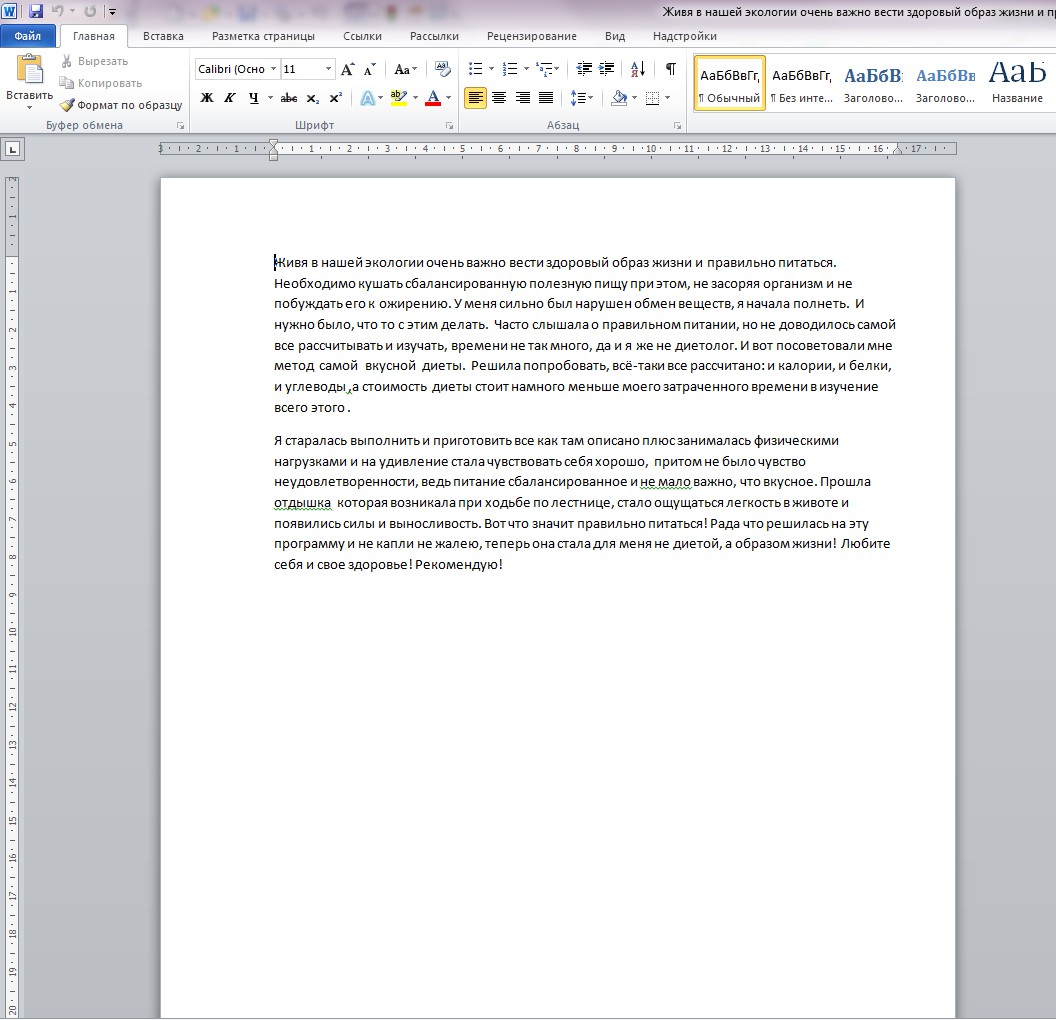Screen dimensions: 1056x1020
Task: Click the Копировать button
Action: click(x=101, y=83)
